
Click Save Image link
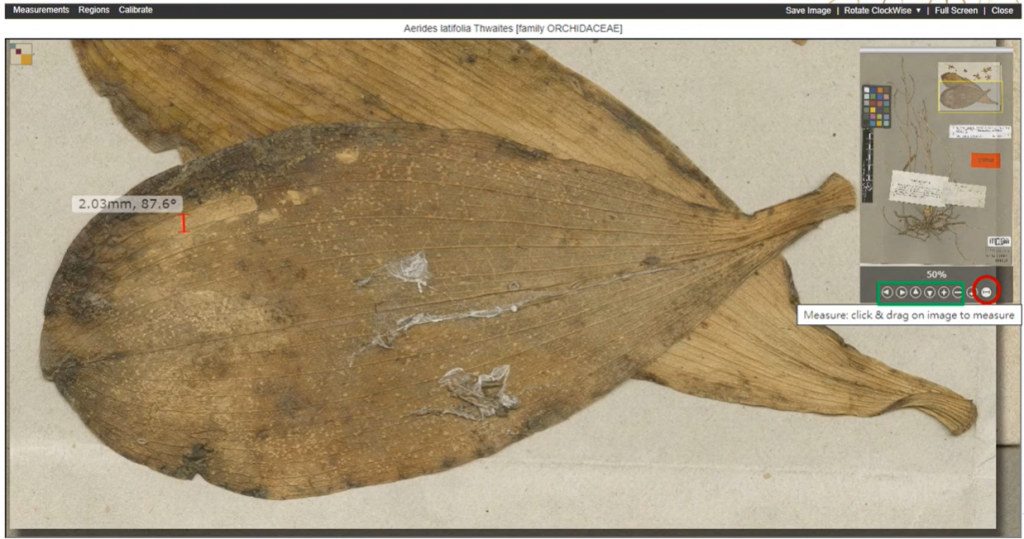[x=808, y=10]
